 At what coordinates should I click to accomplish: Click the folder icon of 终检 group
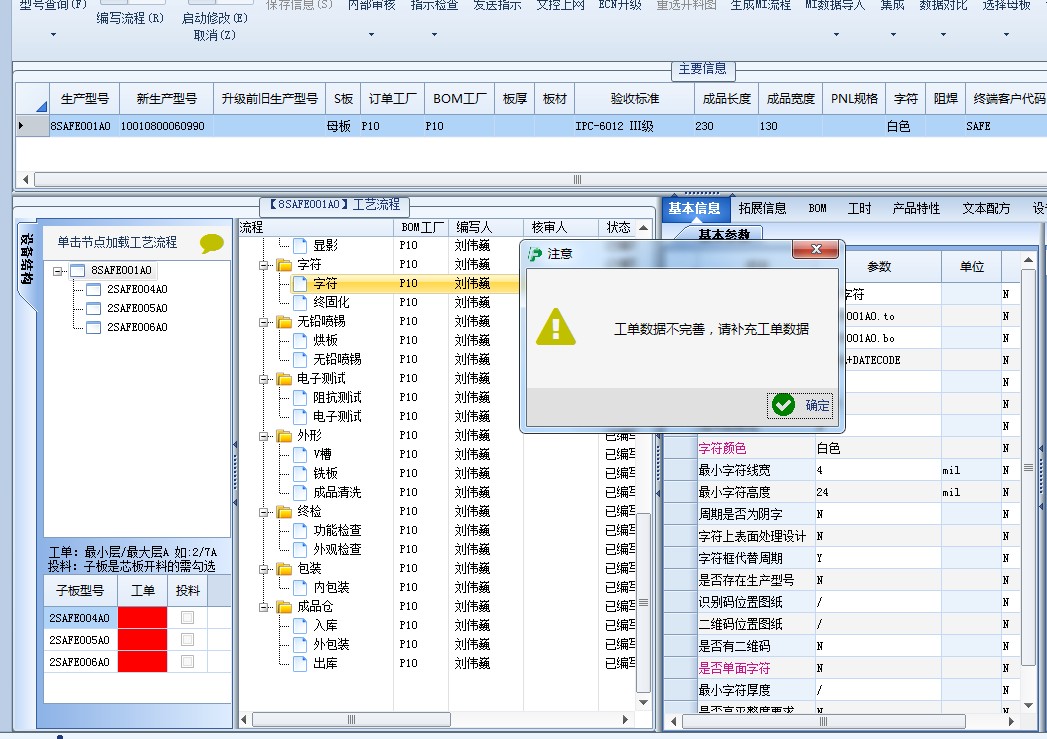(284, 512)
